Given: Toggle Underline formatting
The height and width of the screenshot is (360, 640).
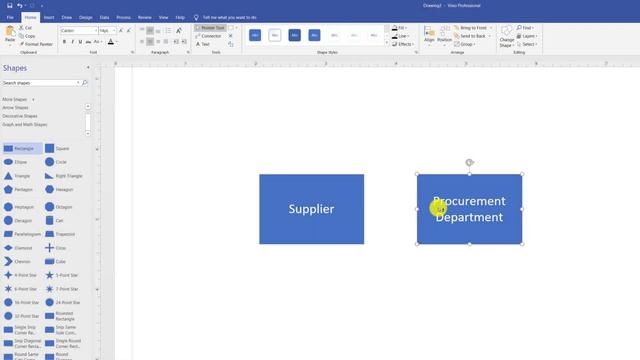Looking at the screenshot, I should click(80, 42).
